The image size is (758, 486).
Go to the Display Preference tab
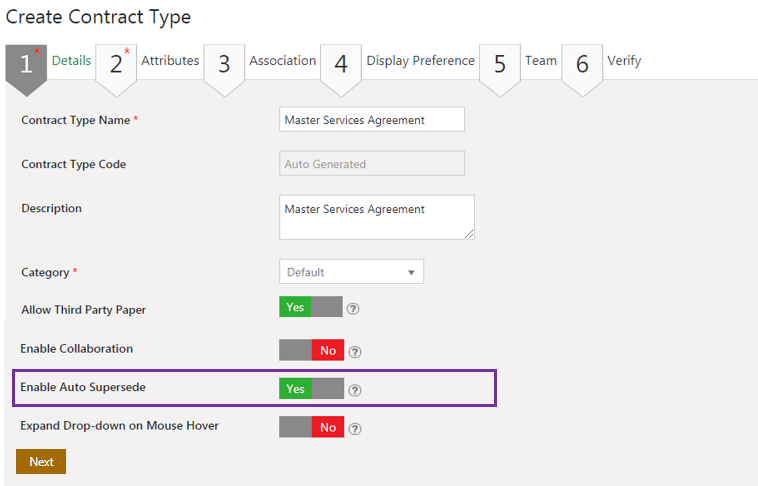tap(420, 61)
